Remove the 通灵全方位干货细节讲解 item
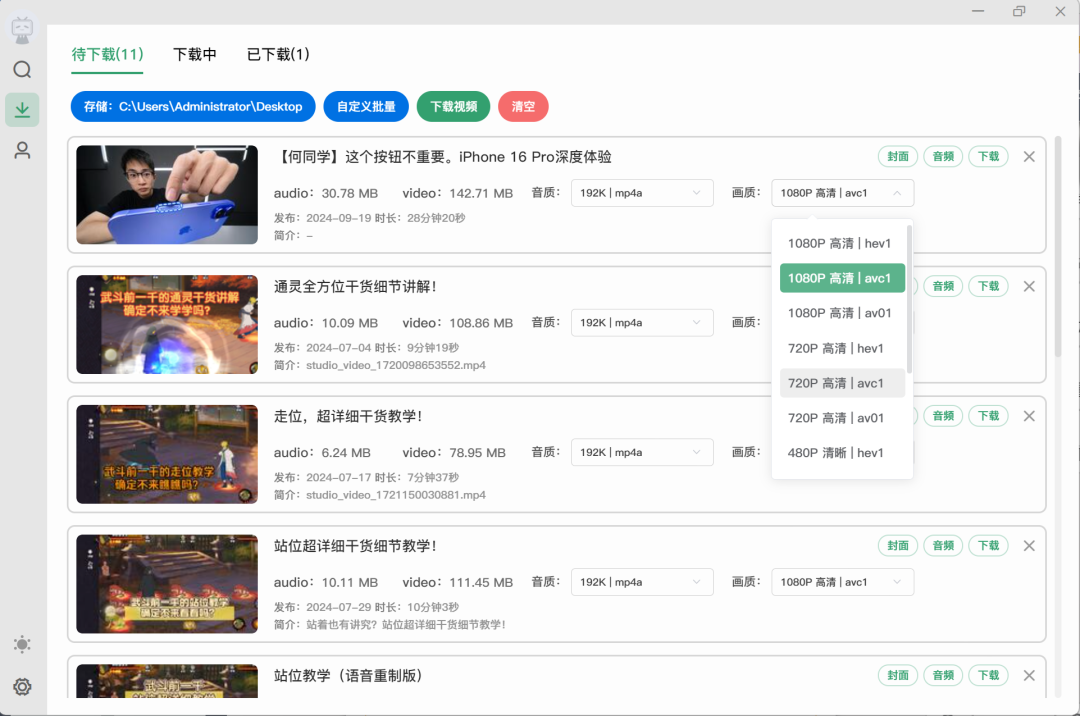 [1029, 286]
